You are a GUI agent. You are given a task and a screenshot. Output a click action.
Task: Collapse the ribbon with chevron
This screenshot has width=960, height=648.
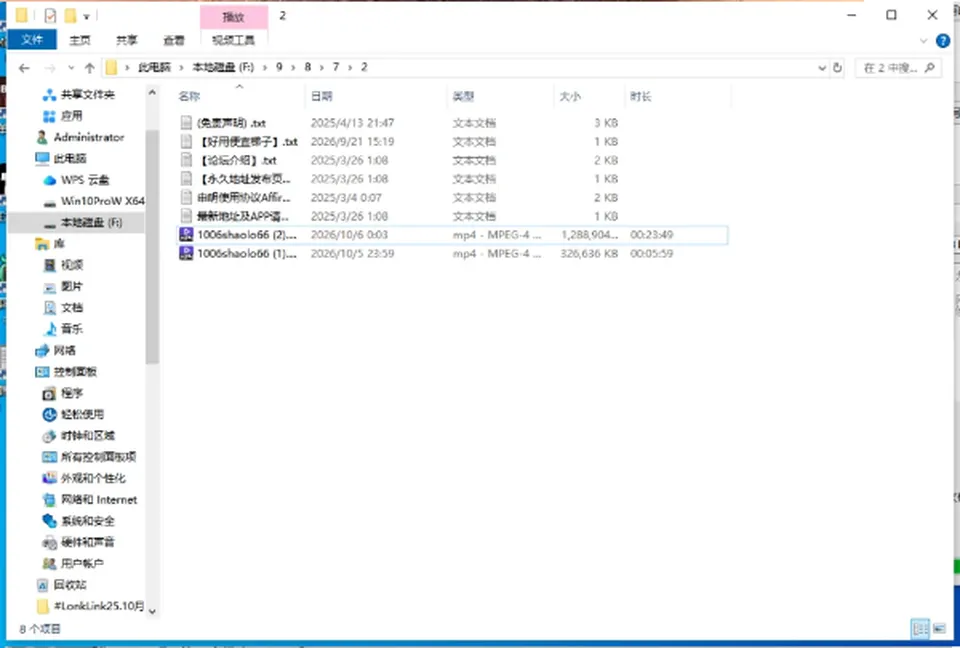923,41
